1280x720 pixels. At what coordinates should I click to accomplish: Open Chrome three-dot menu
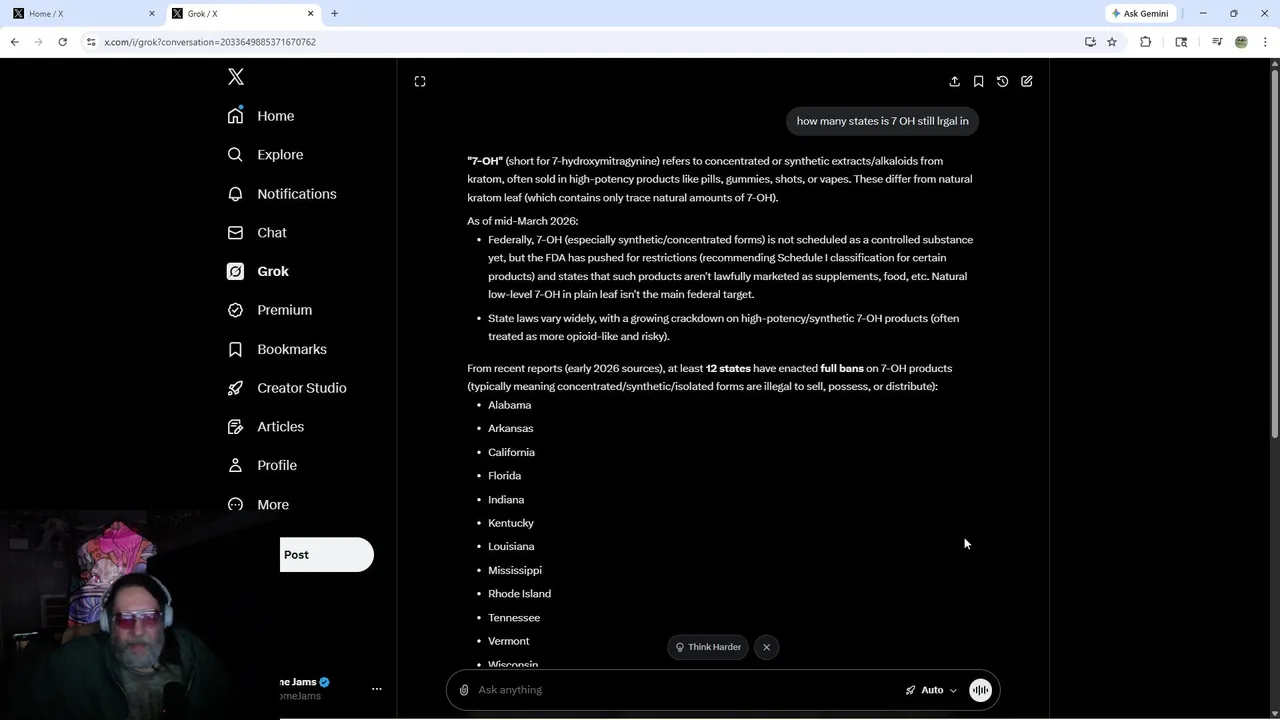click(1265, 42)
